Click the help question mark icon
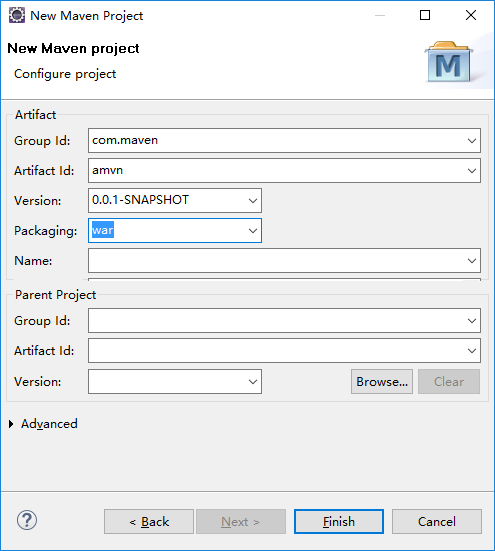 (27, 520)
